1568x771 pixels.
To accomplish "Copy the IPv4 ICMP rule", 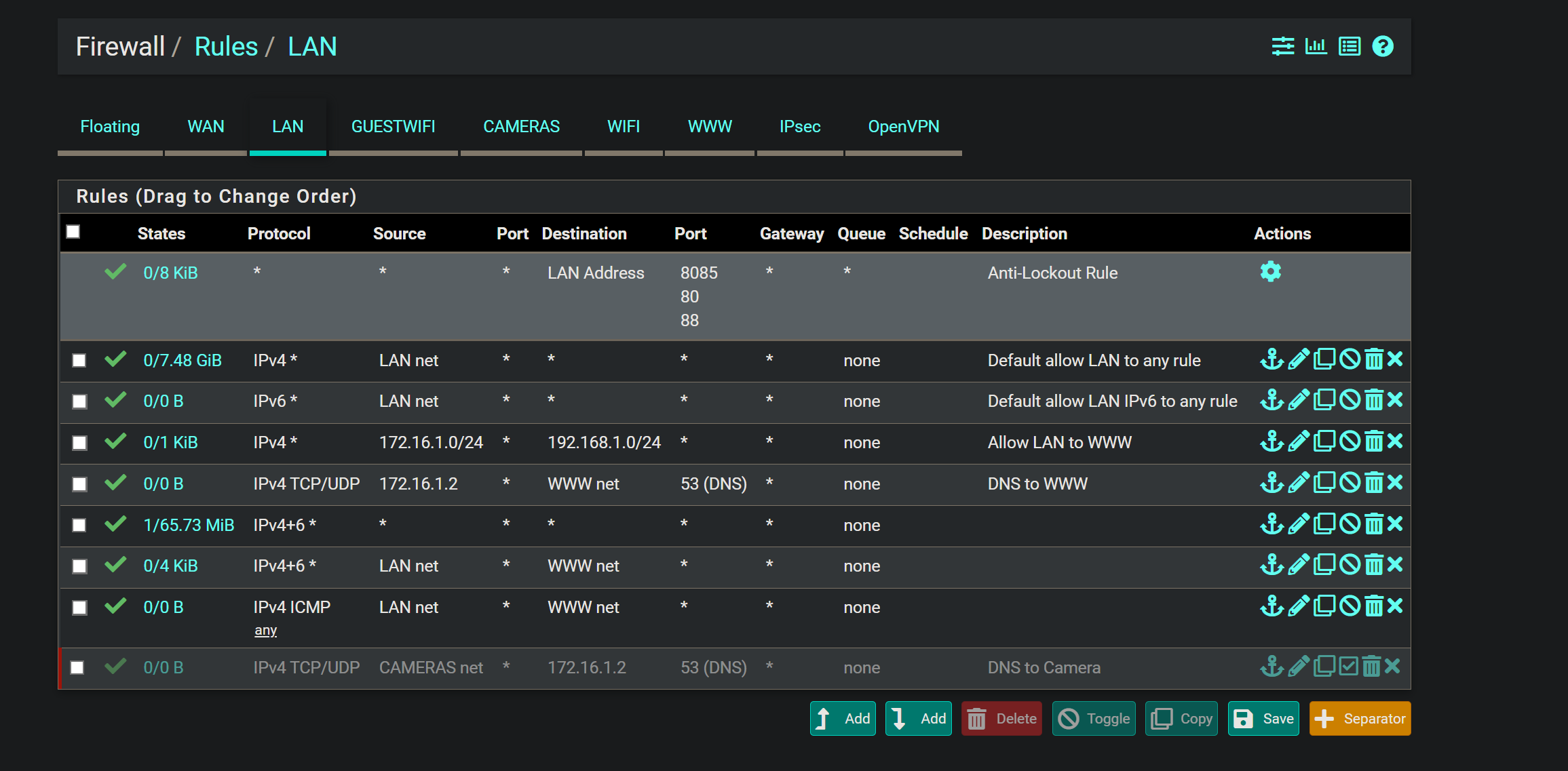I will click(1324, 606).
